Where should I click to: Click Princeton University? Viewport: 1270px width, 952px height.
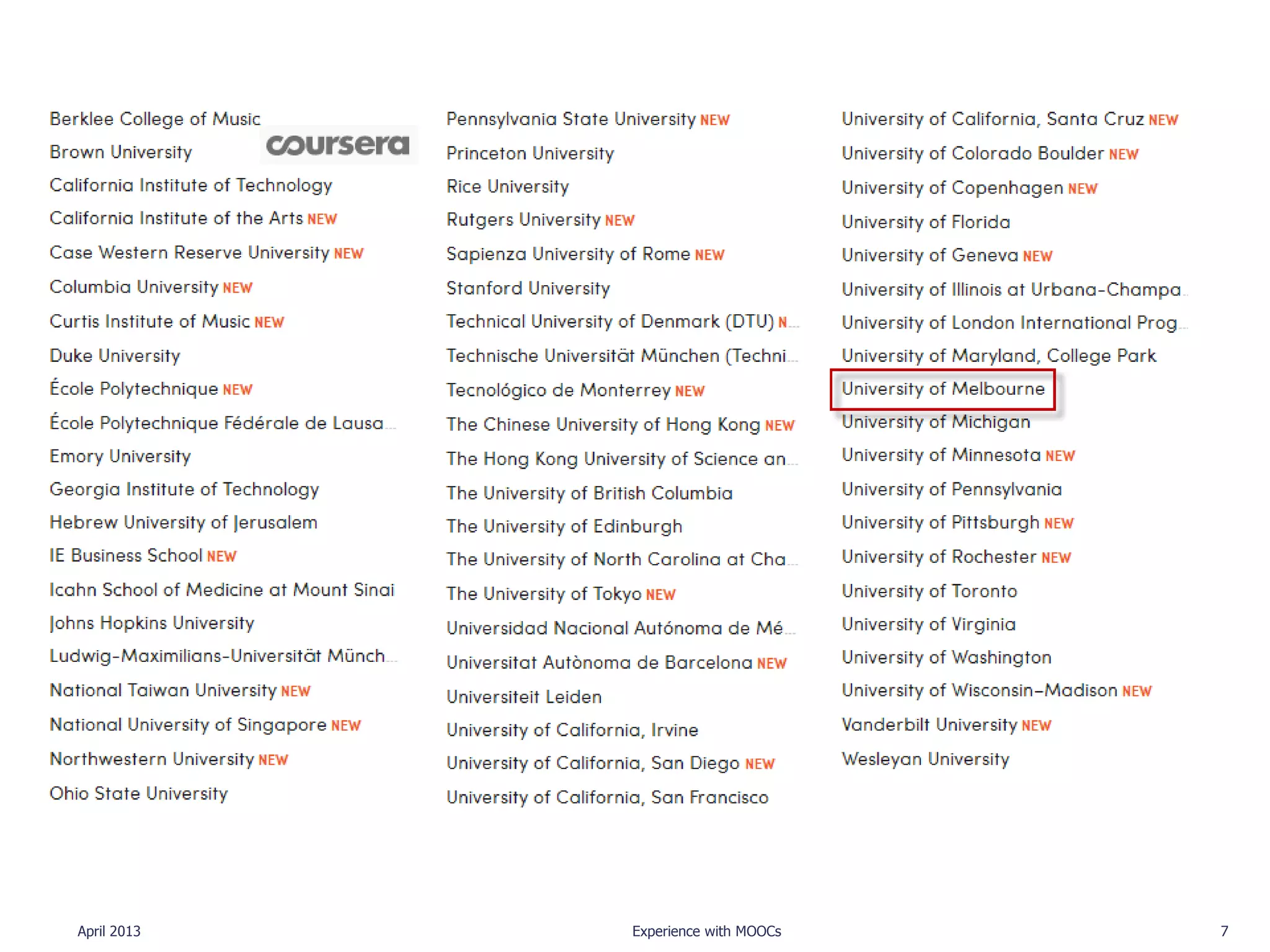coord(530,154)
